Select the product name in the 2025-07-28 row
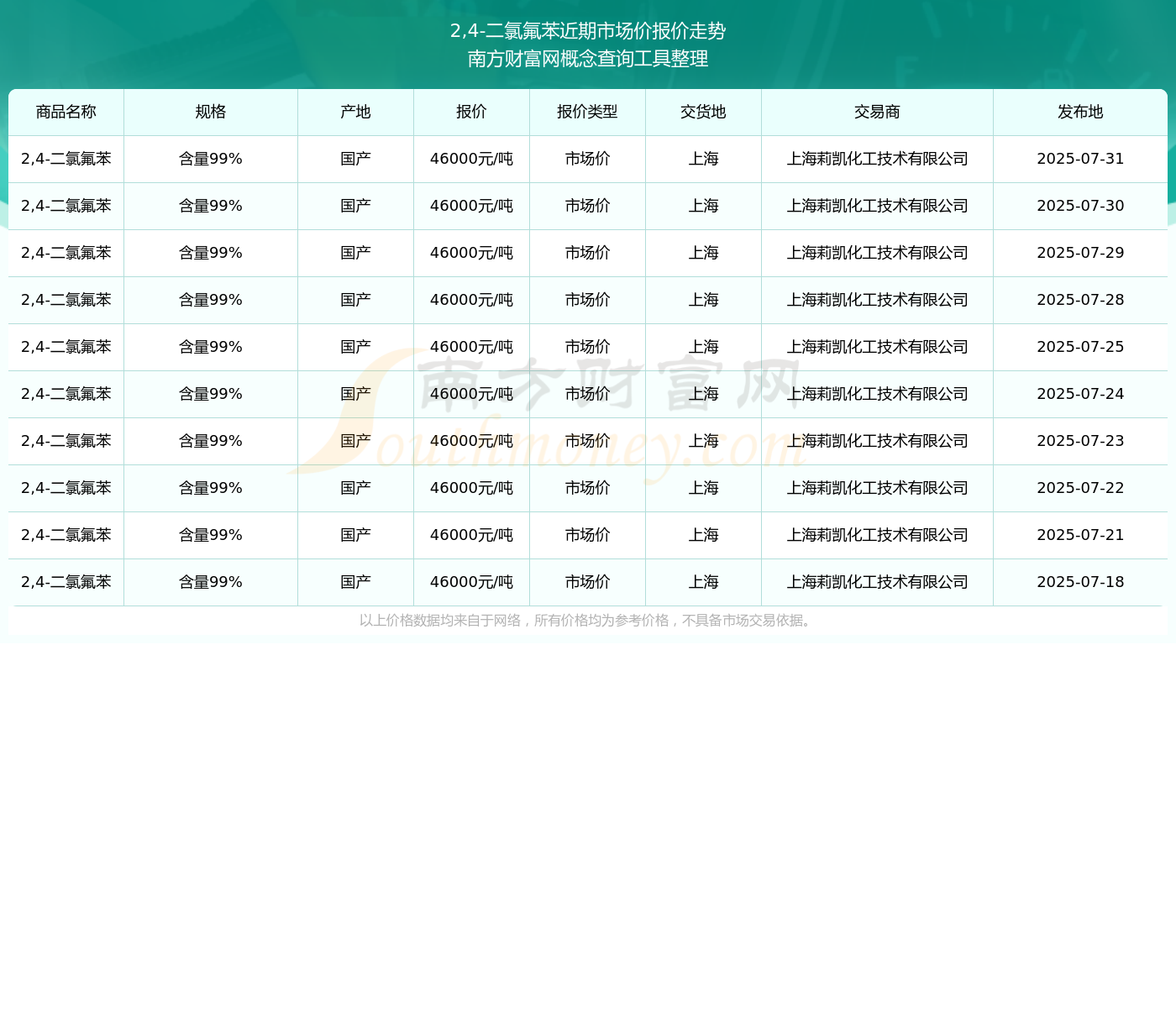The image size is (1176, 1012). click(66, 300)
